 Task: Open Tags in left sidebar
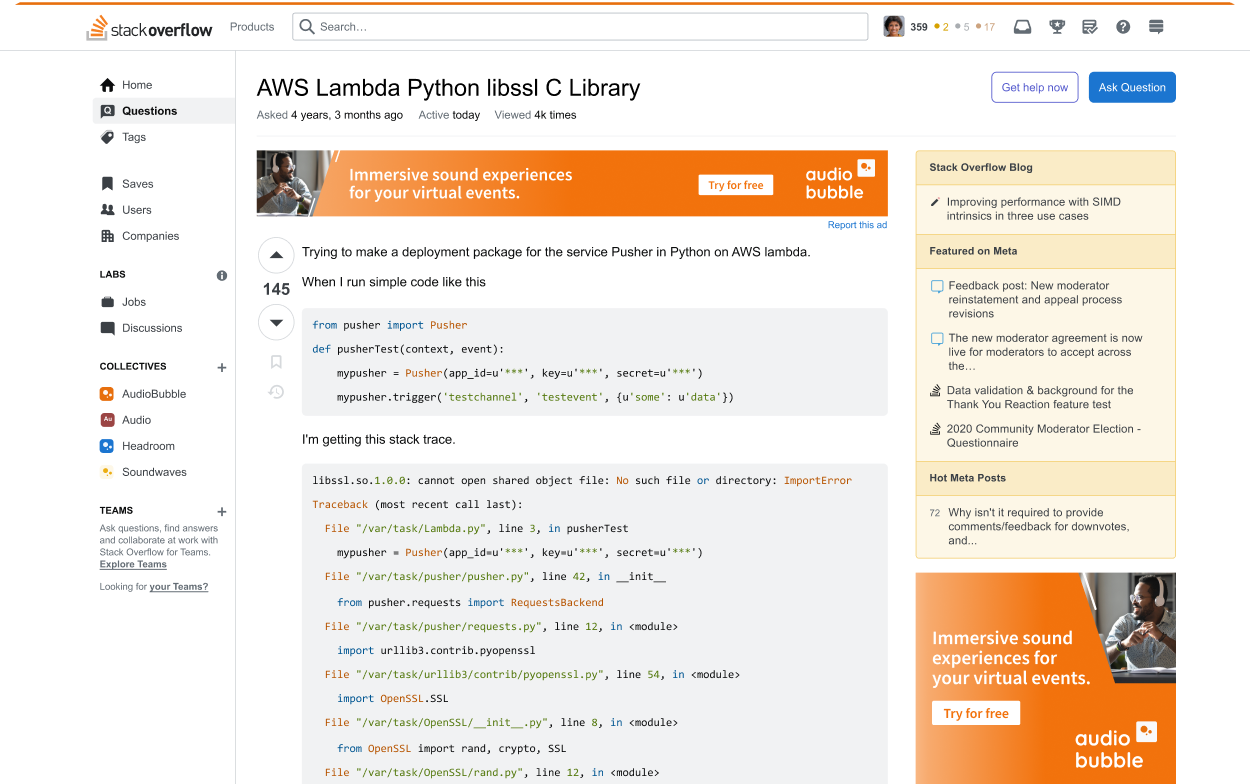point(164,137)
